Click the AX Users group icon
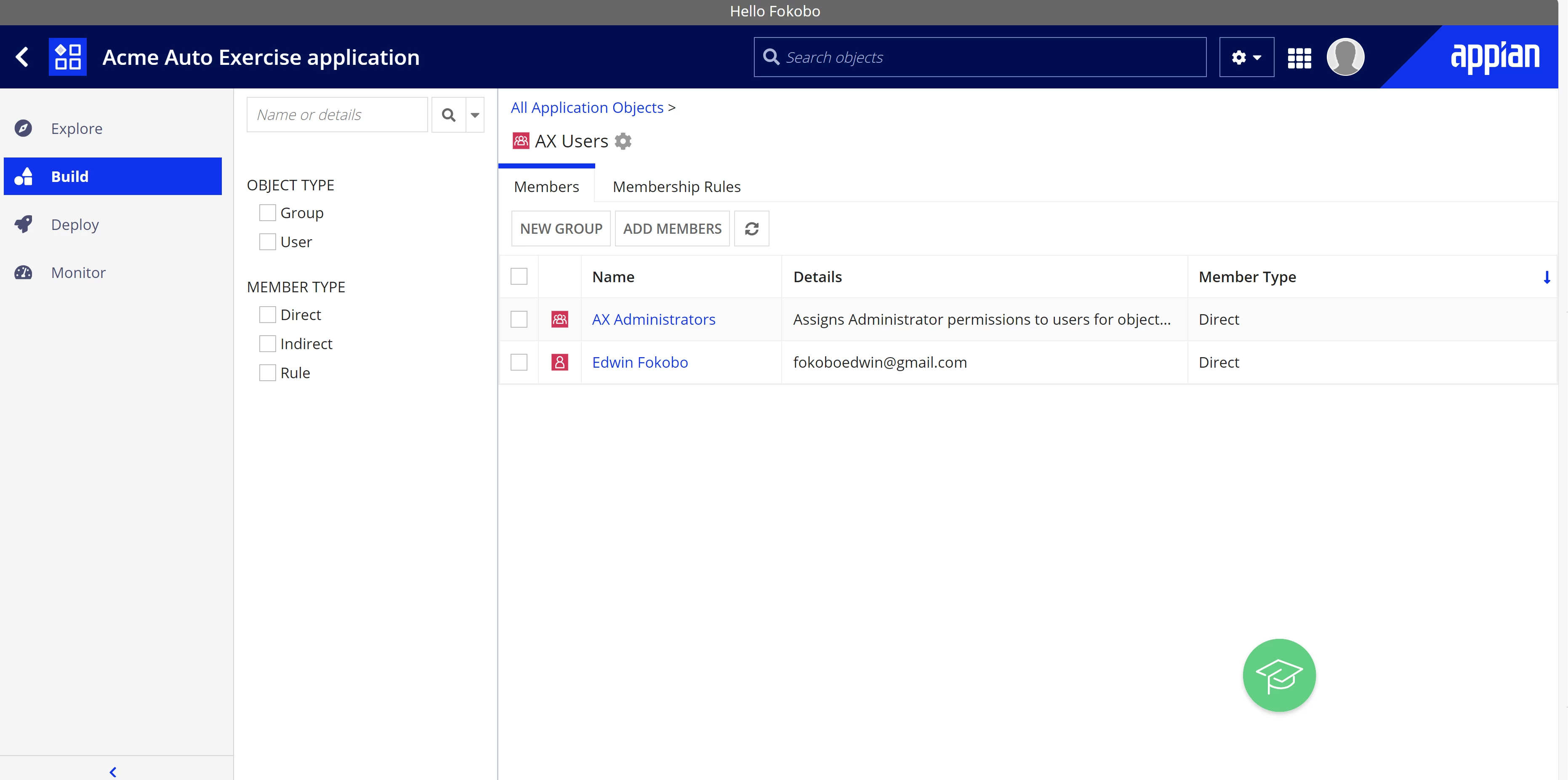This screenshot has width=1568, height=780. pyautogui.click(x=520, y=141)
